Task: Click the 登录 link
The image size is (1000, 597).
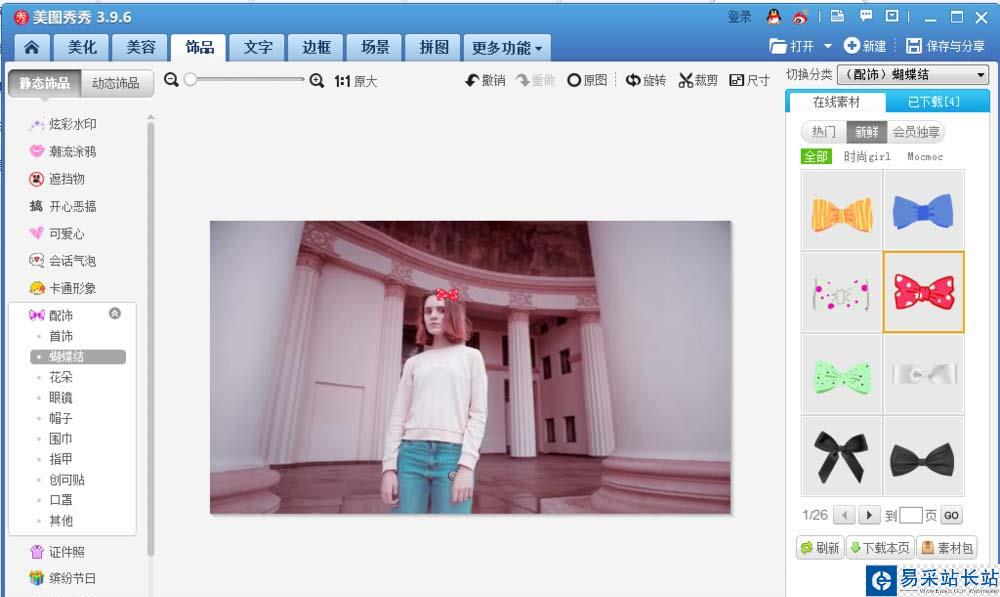Action: [x=740, y=17]
